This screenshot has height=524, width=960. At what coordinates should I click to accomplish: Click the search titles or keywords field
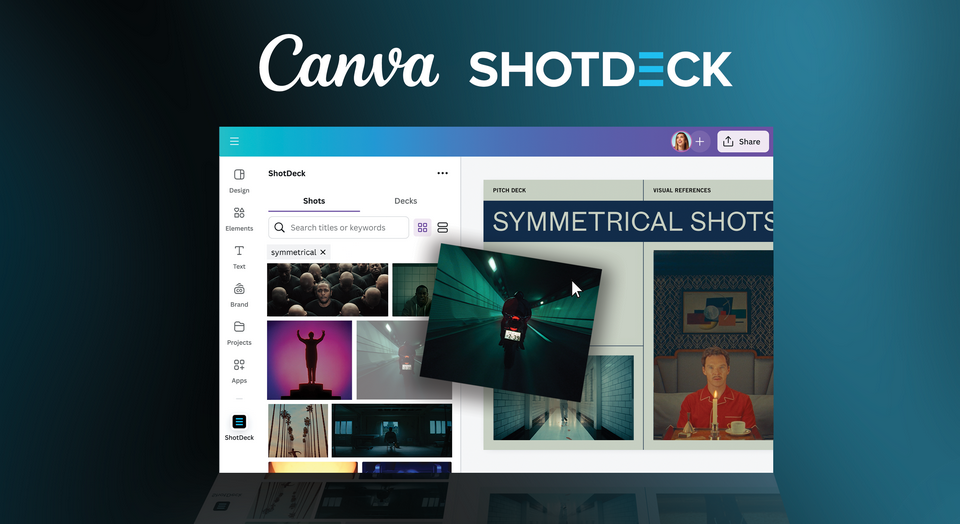(x=339, y=228)
